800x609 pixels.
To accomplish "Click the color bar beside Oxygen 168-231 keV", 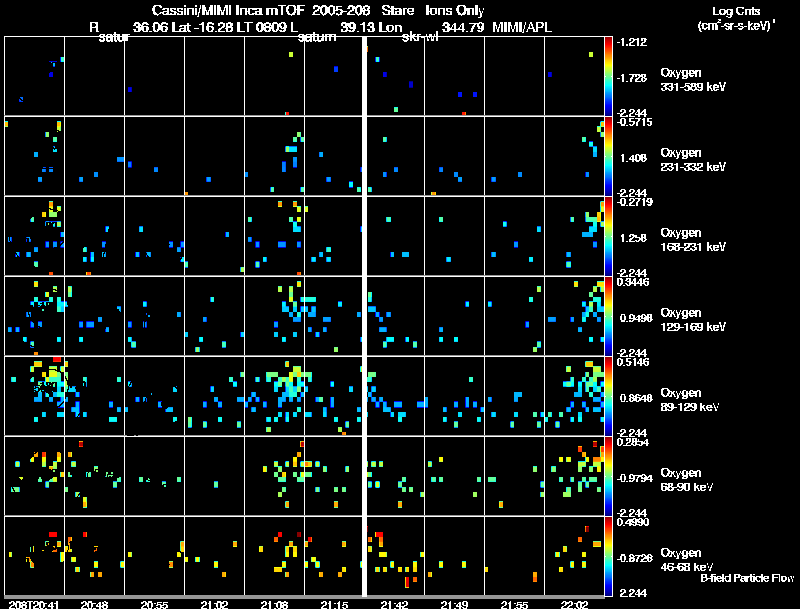I will pyautogui.click(x=608, y=236).
